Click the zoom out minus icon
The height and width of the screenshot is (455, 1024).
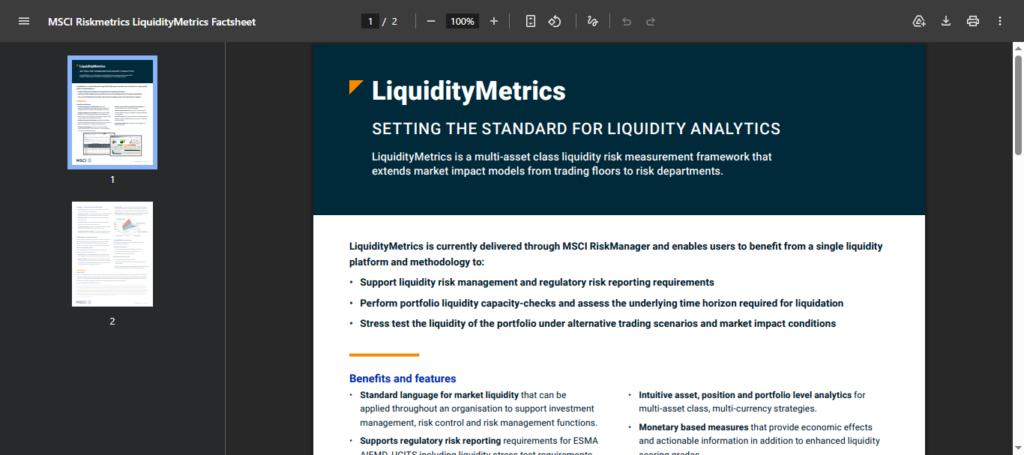click(x=431, y=21)
